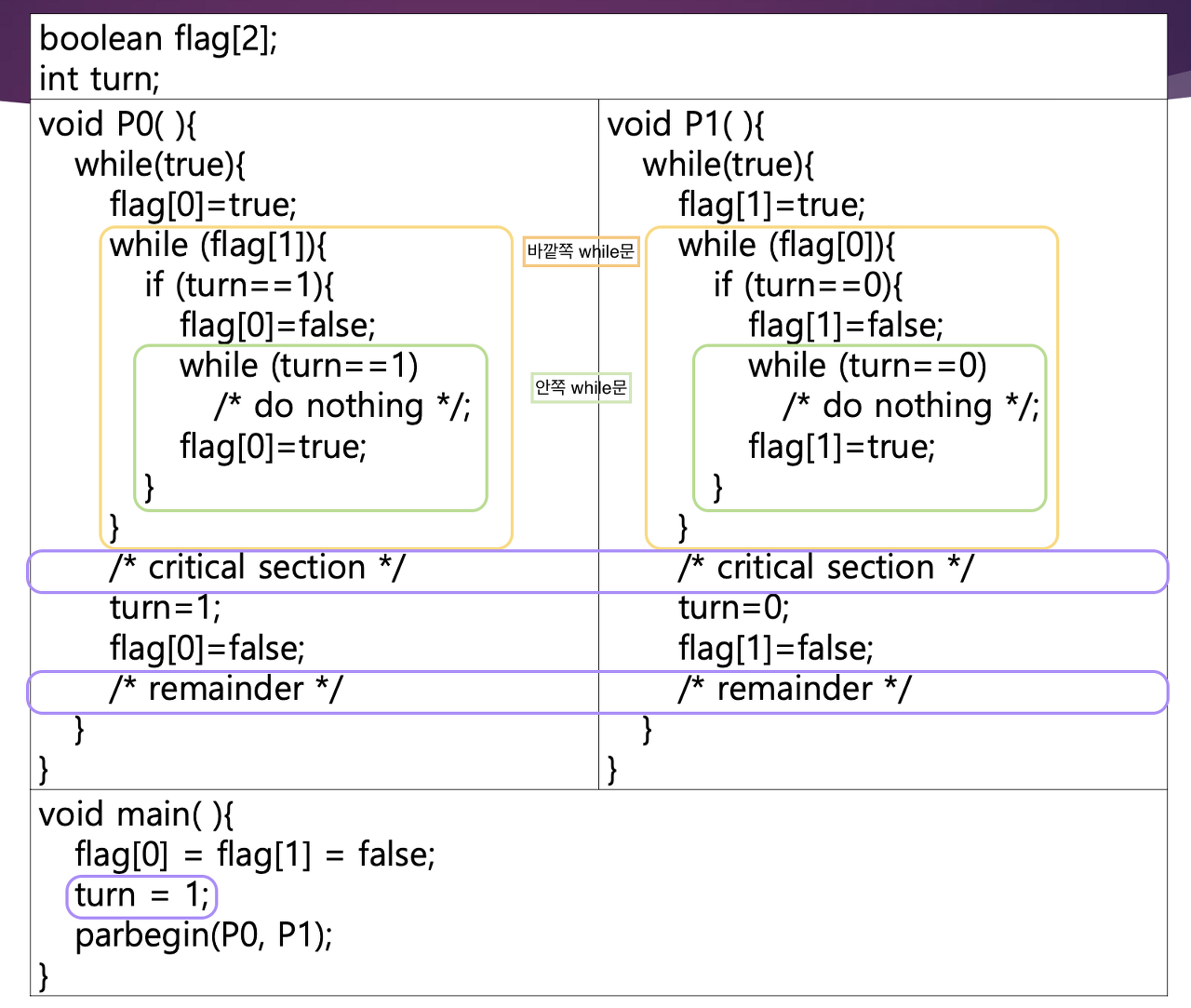Click the 'flag[0] = flag[1] = false;' line
The image size is (1191, 1008).
[x=255, y=854]
